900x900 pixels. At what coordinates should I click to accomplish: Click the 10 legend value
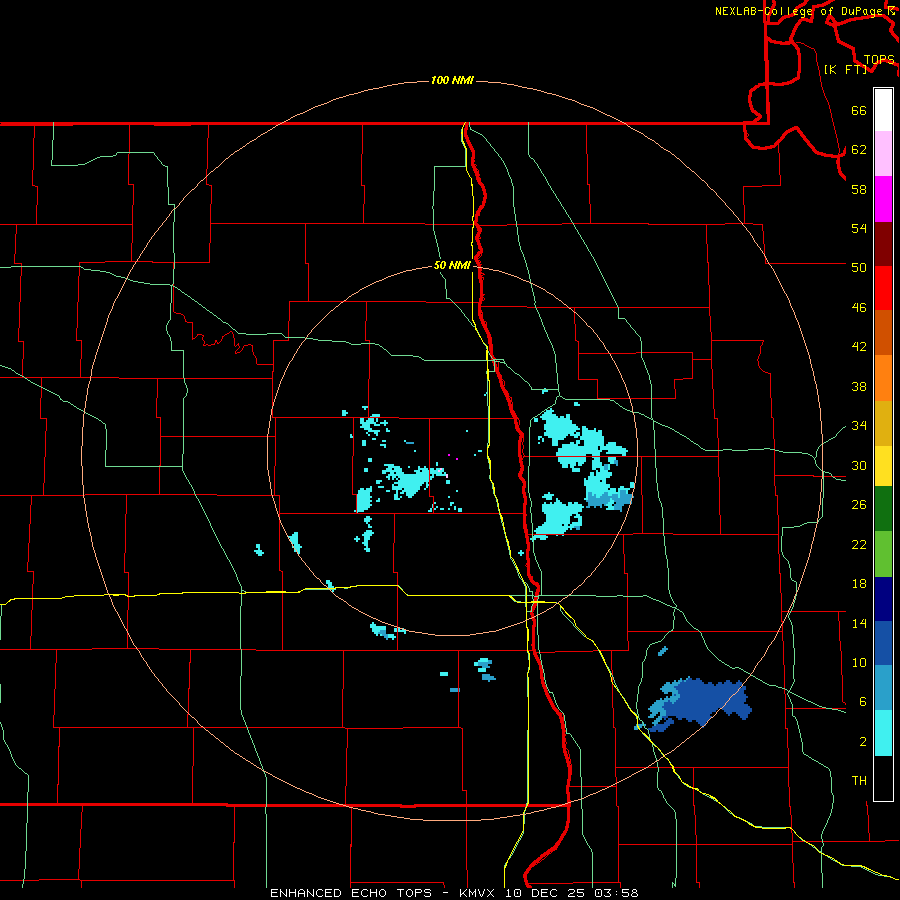pos(859,662)
